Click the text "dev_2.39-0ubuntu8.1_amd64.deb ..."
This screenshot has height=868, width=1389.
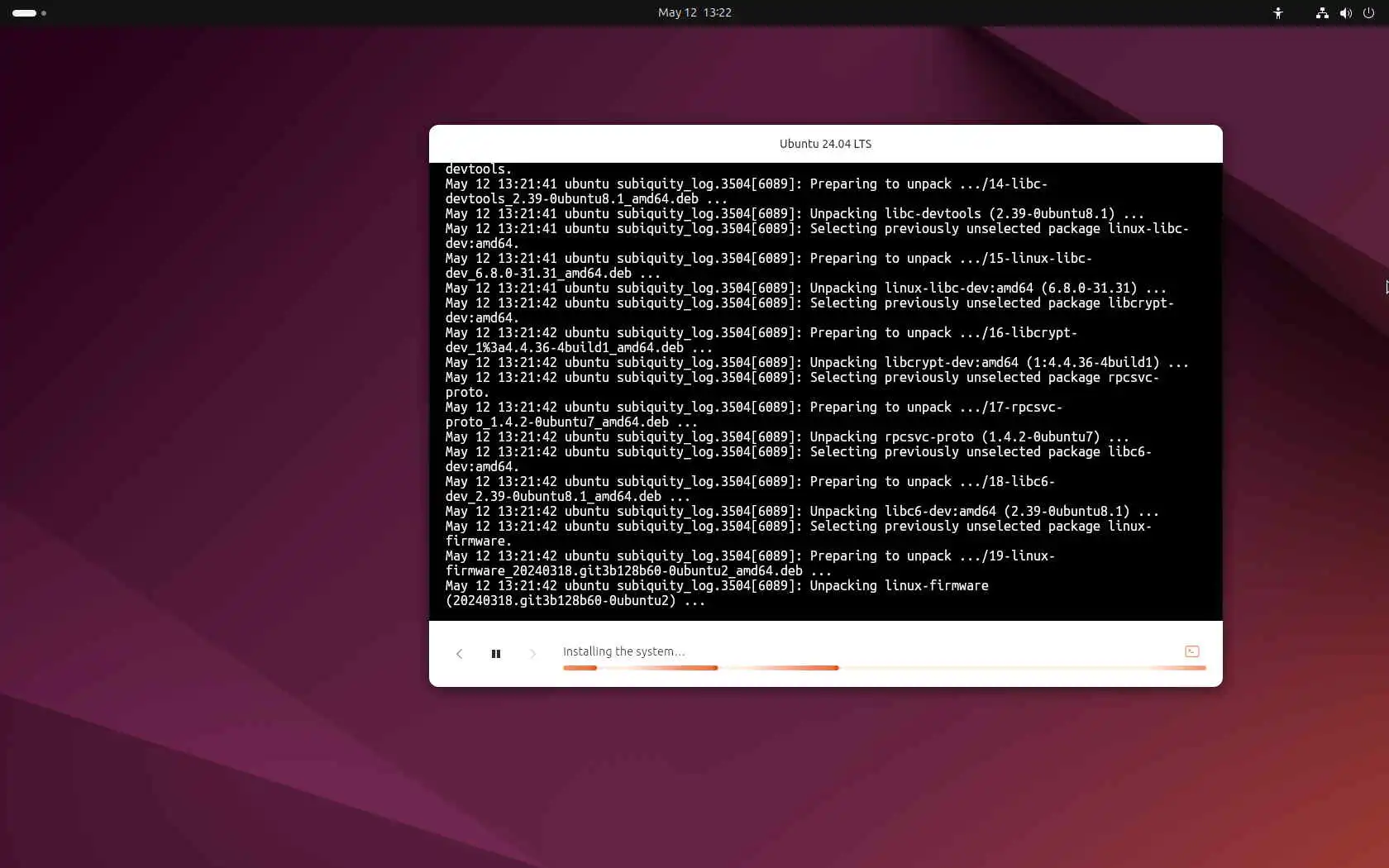pos(568,496)
